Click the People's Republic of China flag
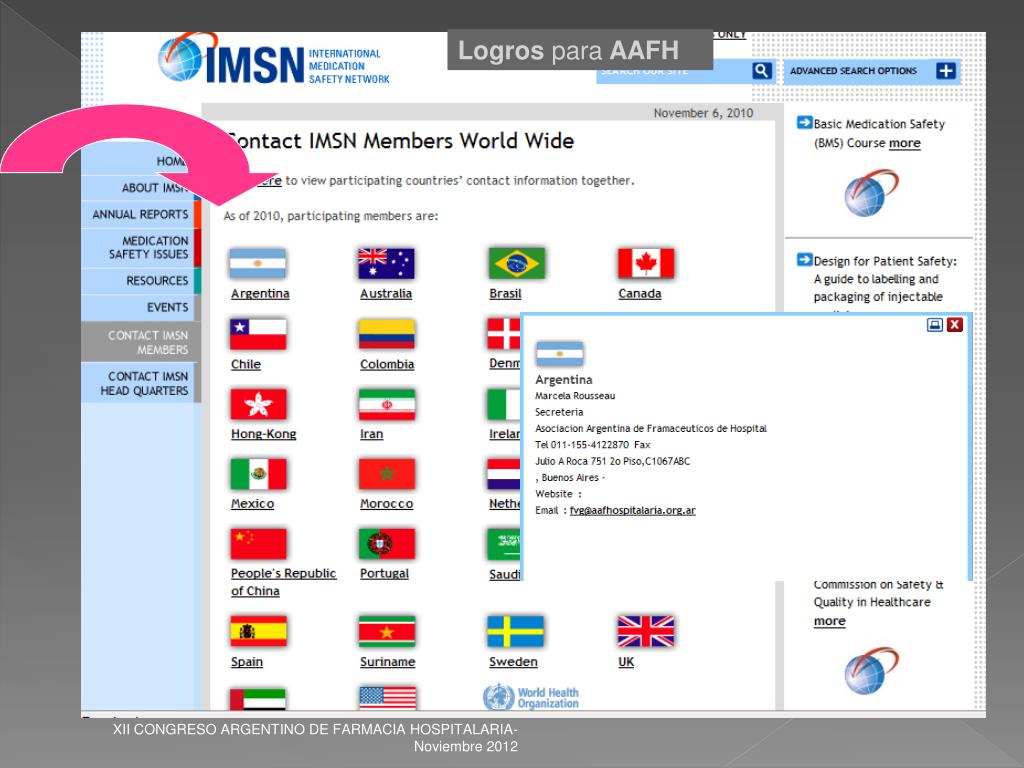 click(258, 544)
